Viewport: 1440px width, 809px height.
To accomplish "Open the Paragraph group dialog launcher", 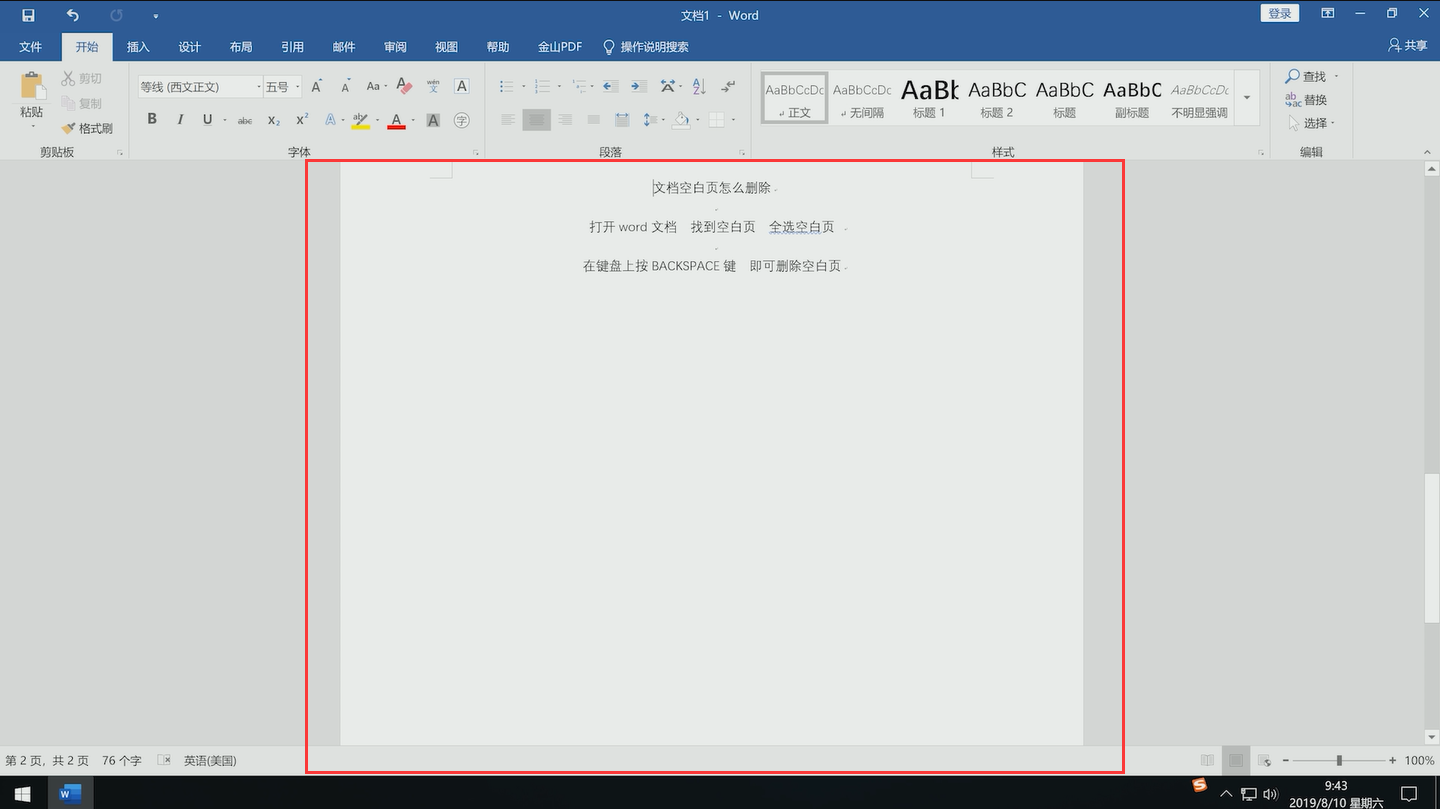I will (x=742, y=153).
